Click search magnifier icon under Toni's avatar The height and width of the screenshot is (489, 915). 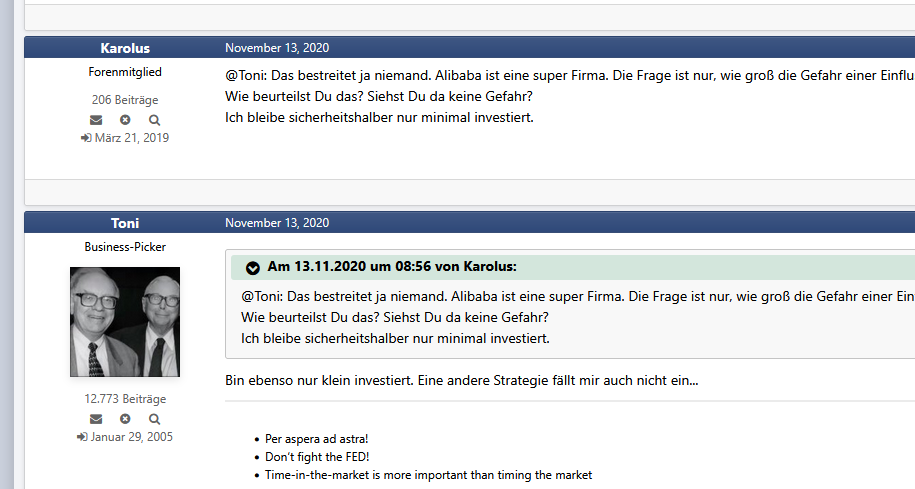tap(154, 419)
